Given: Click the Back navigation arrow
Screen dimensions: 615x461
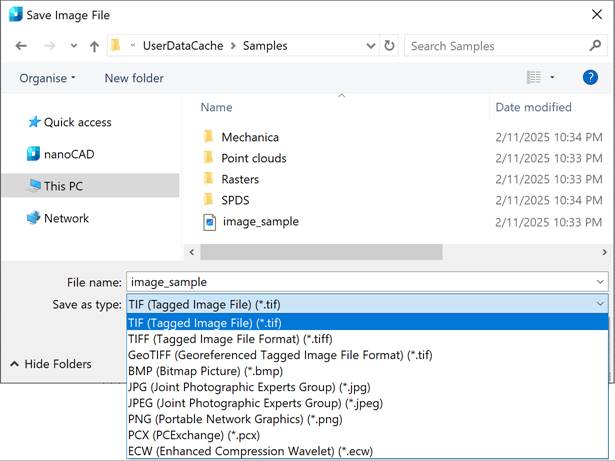Looking at the screenshot, I should [x=21, y=46].
